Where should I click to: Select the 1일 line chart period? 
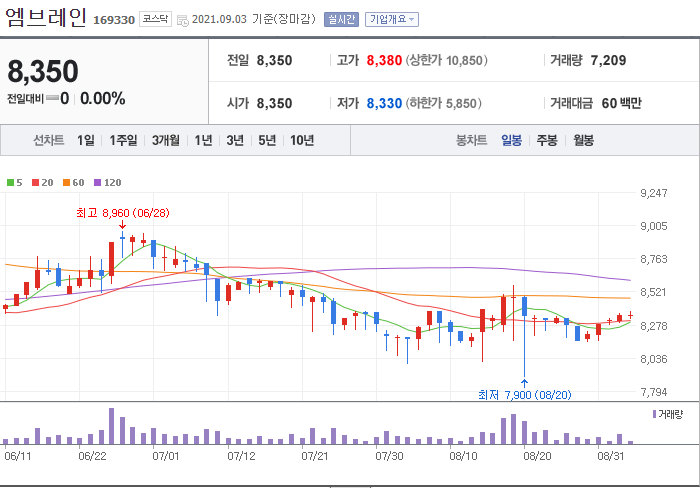[x=86, y=140]
